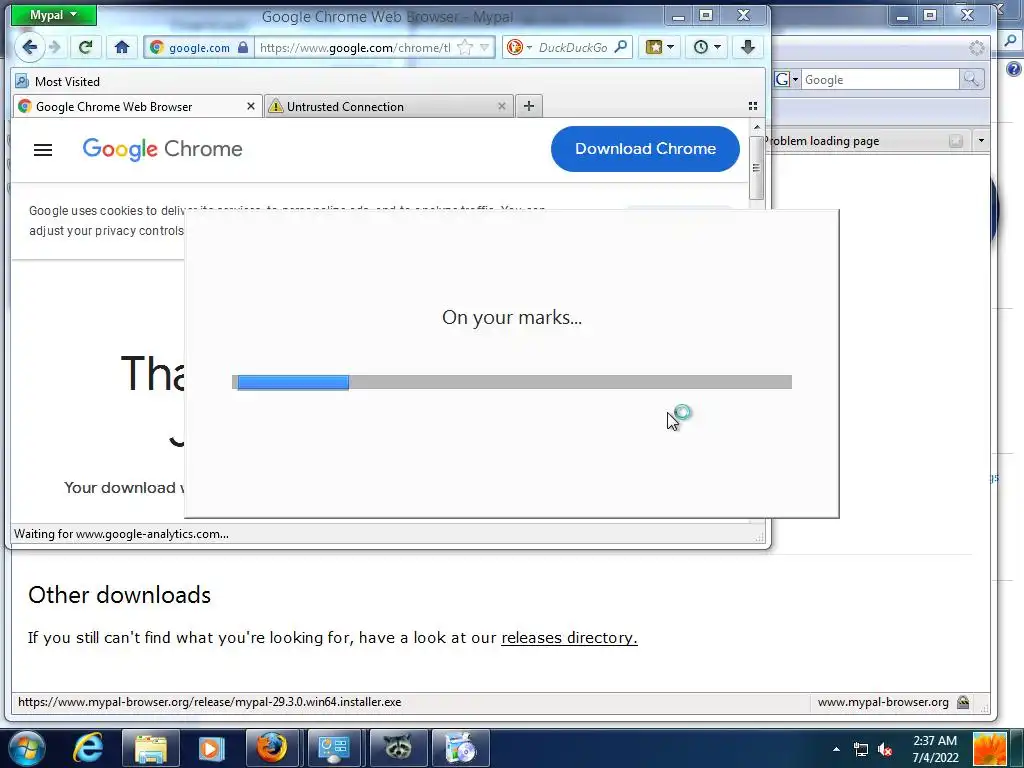Reload the page in Mypal
Viewport: 1024px width, 768px height.
(x=86, y=47)
